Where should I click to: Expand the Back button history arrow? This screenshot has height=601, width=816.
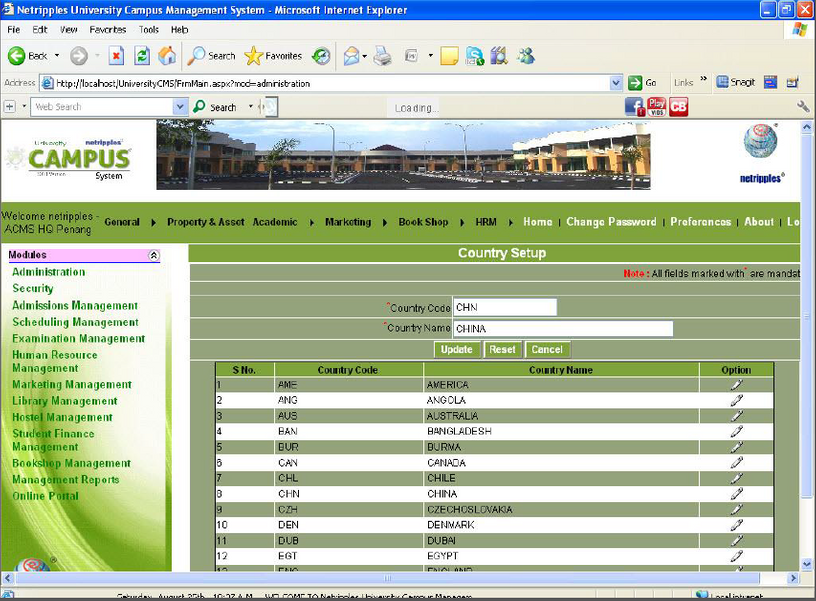point(57,56)
